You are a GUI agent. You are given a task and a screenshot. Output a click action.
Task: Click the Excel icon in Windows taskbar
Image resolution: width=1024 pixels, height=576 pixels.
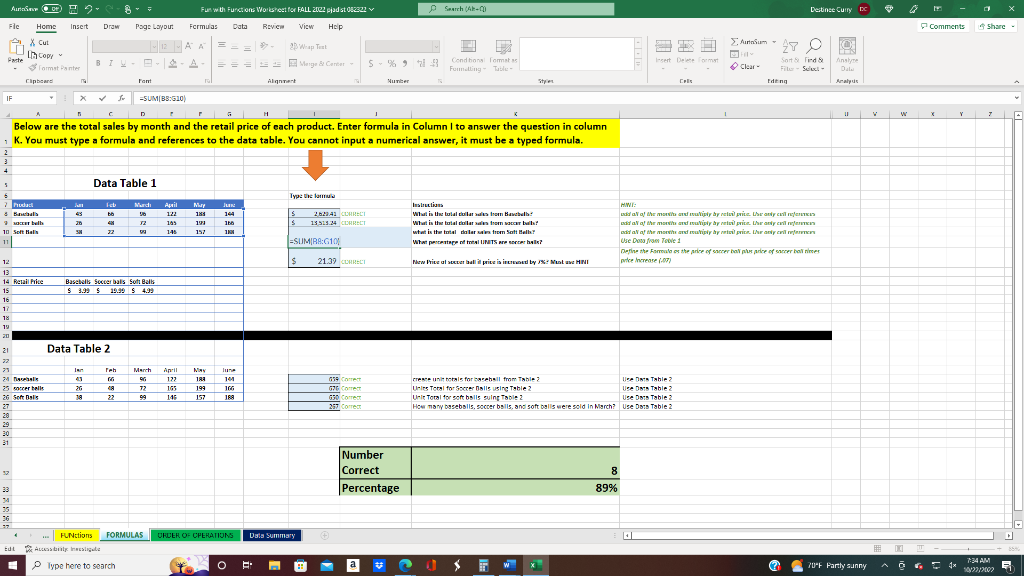tap(536, 566)
